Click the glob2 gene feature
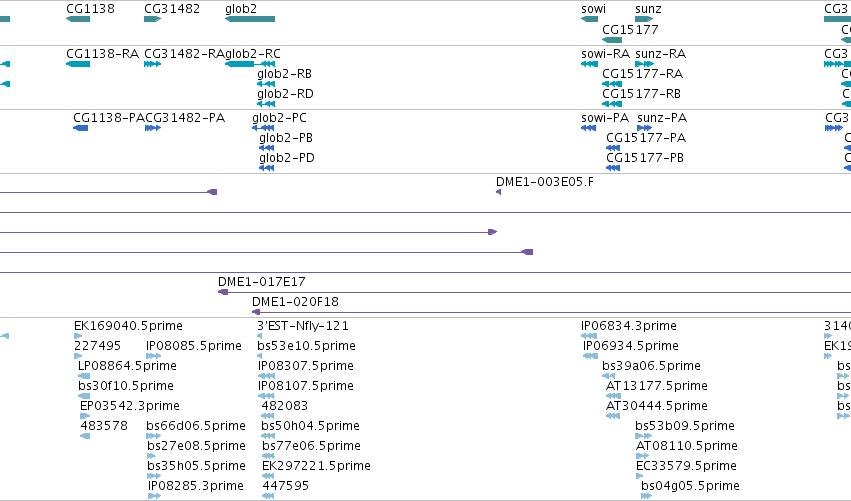 250,19
